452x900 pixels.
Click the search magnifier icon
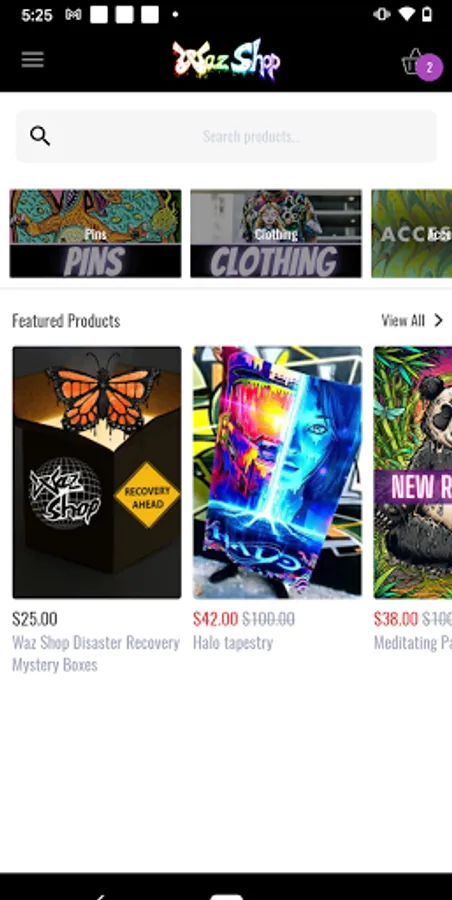[x=40, y=137]
